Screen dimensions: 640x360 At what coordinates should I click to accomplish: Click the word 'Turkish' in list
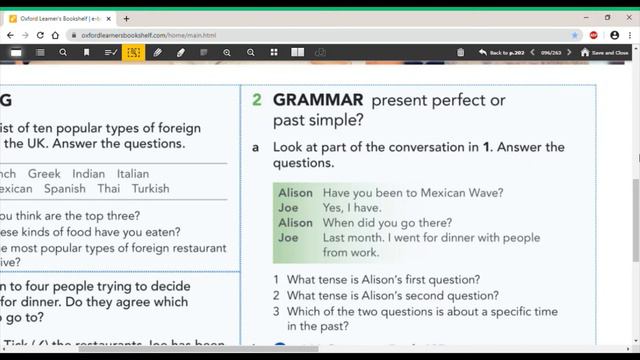pyautogui.click(x=150, y=189)
